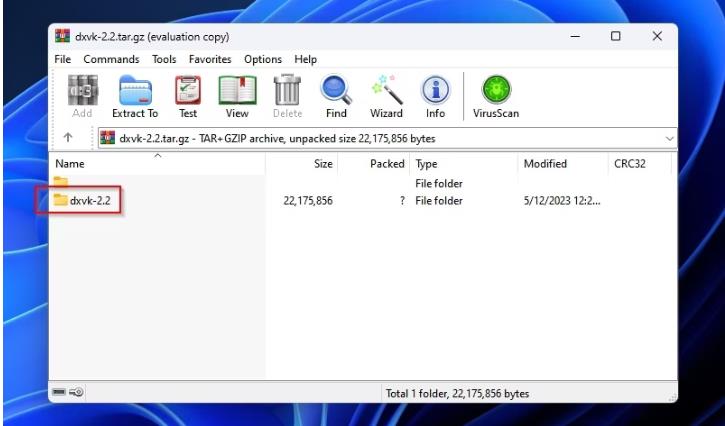Sort by Type column header
This screenshot has height=426, width=725.
[463, 164]
